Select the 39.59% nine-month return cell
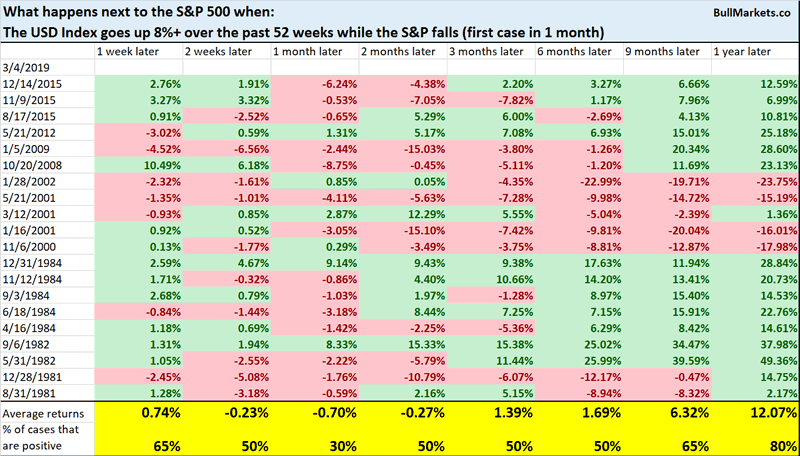The image size is (800, 456). tap(684, 360)
